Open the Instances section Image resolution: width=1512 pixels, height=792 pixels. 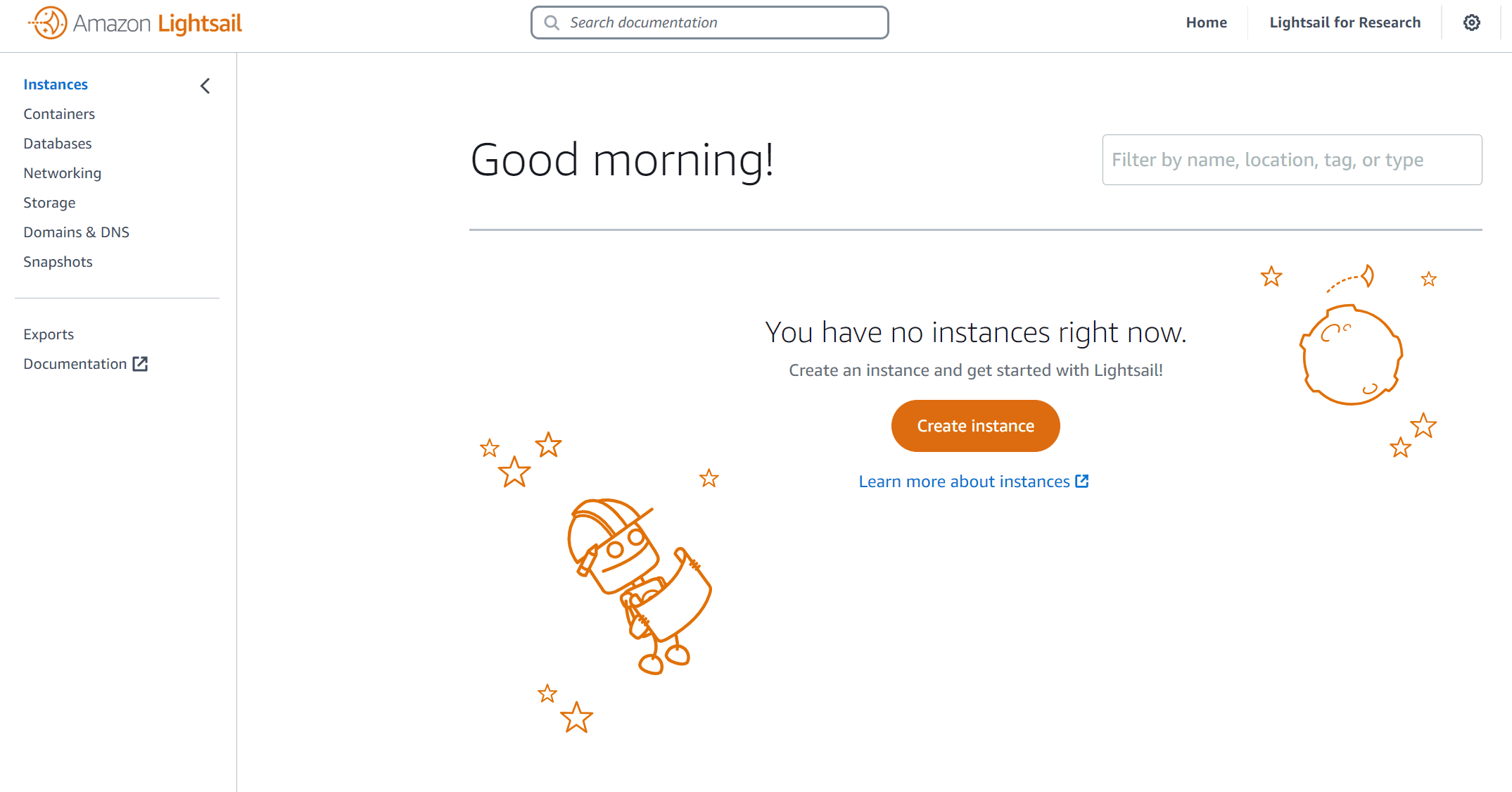click(x=56, y=84)
